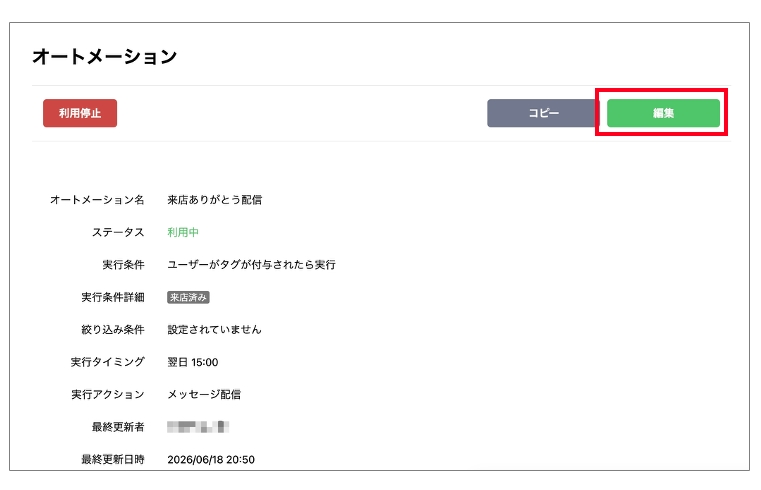This screenshot has width=761, height=490.
Task: Select the 2026/06/18 20:50 update timestamp
Action: tap(211, 459)
